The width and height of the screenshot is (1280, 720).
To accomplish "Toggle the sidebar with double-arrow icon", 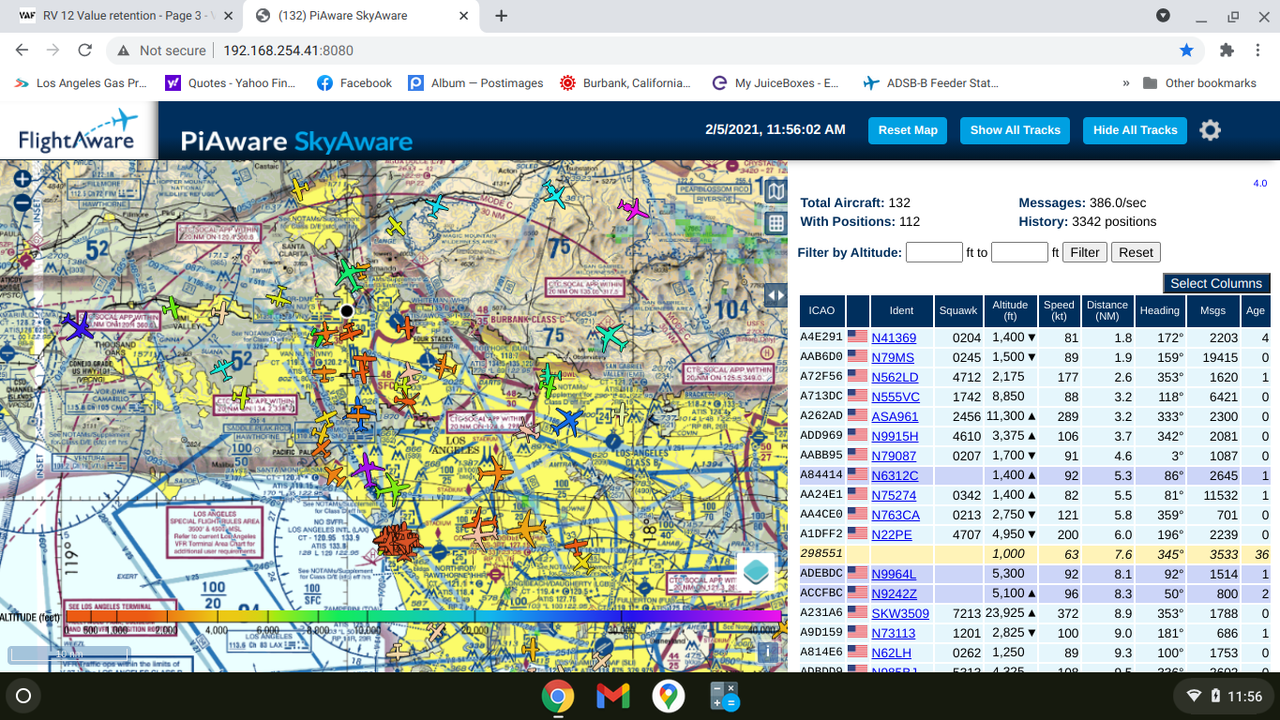I will click(x=775, y=295).
